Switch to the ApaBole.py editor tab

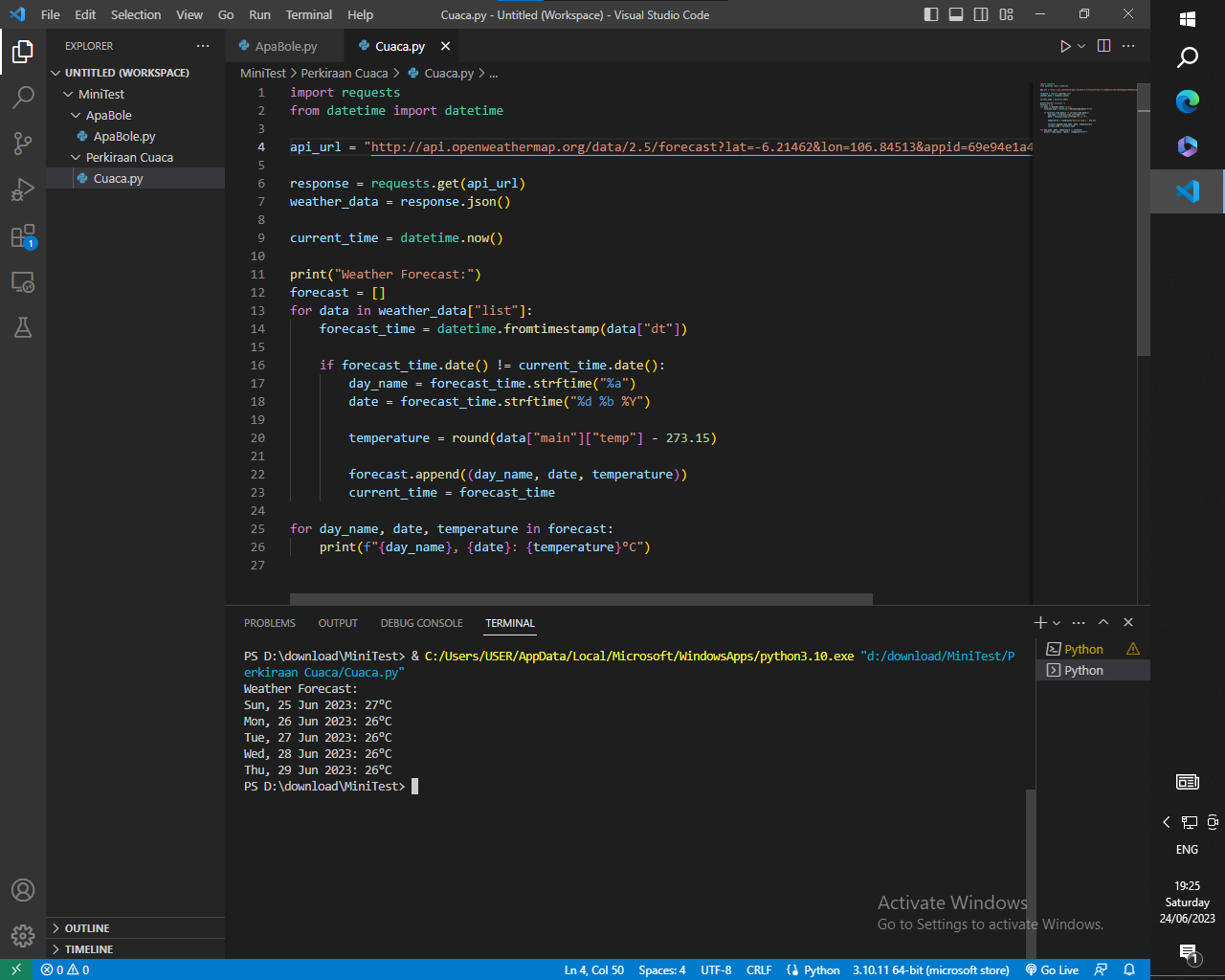pyautogui.click(x=282, y=45)
